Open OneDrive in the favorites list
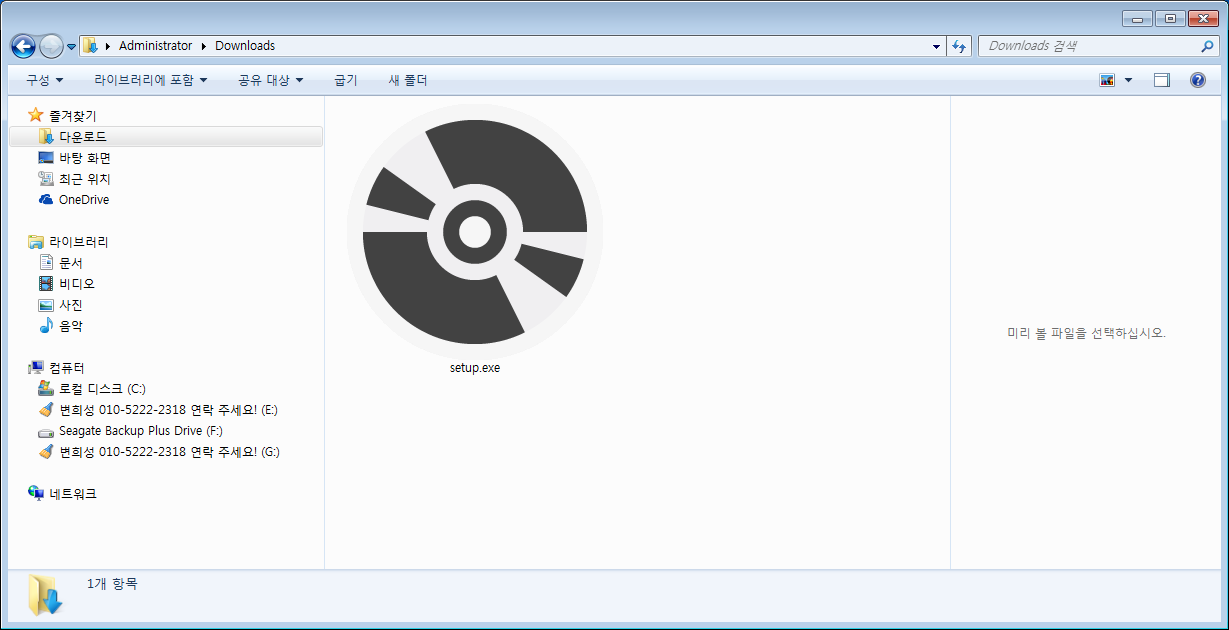The image size is (1229, 630). [83, 200]
